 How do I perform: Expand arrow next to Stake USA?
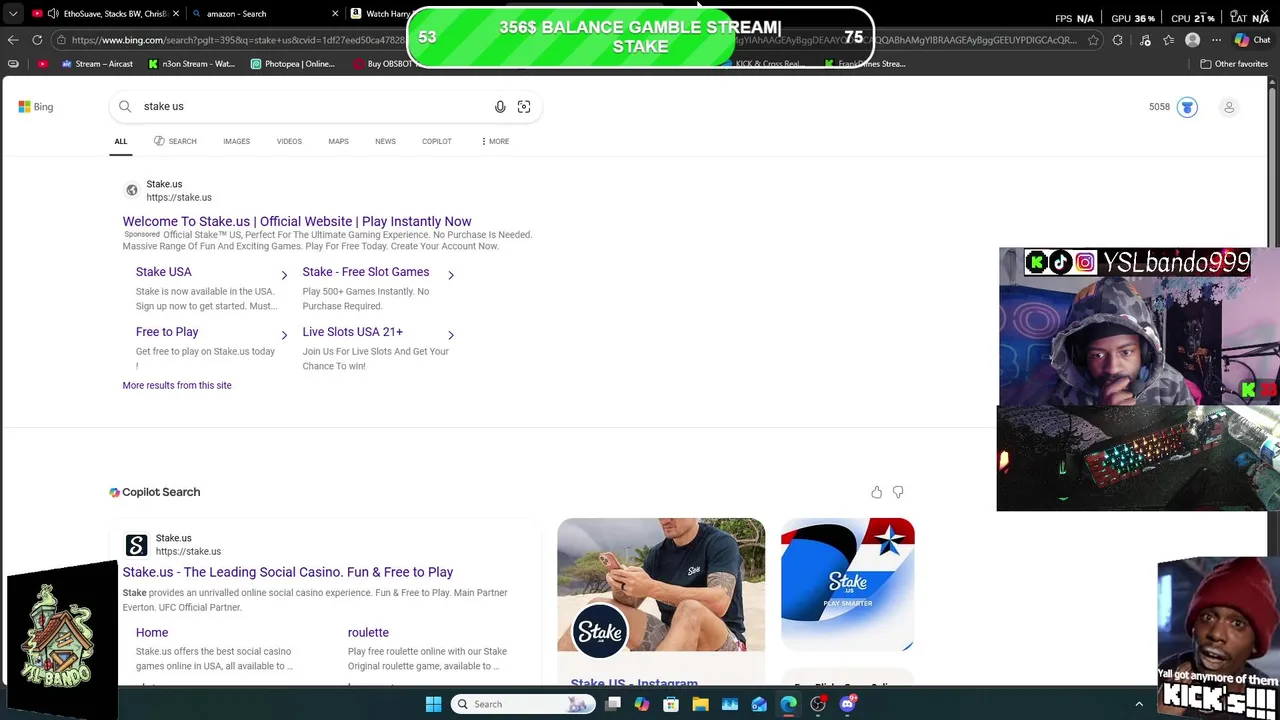click(284, 275)
